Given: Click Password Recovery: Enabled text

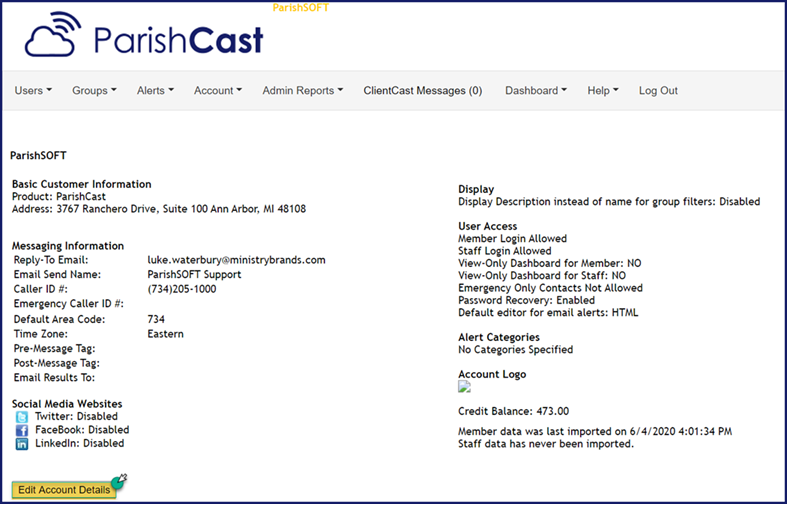Looking at the screenshot, I should pos(527,300).
